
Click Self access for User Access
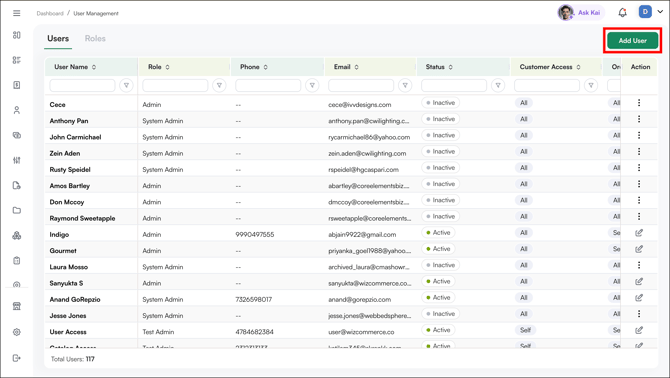click(x=525, y=330)
